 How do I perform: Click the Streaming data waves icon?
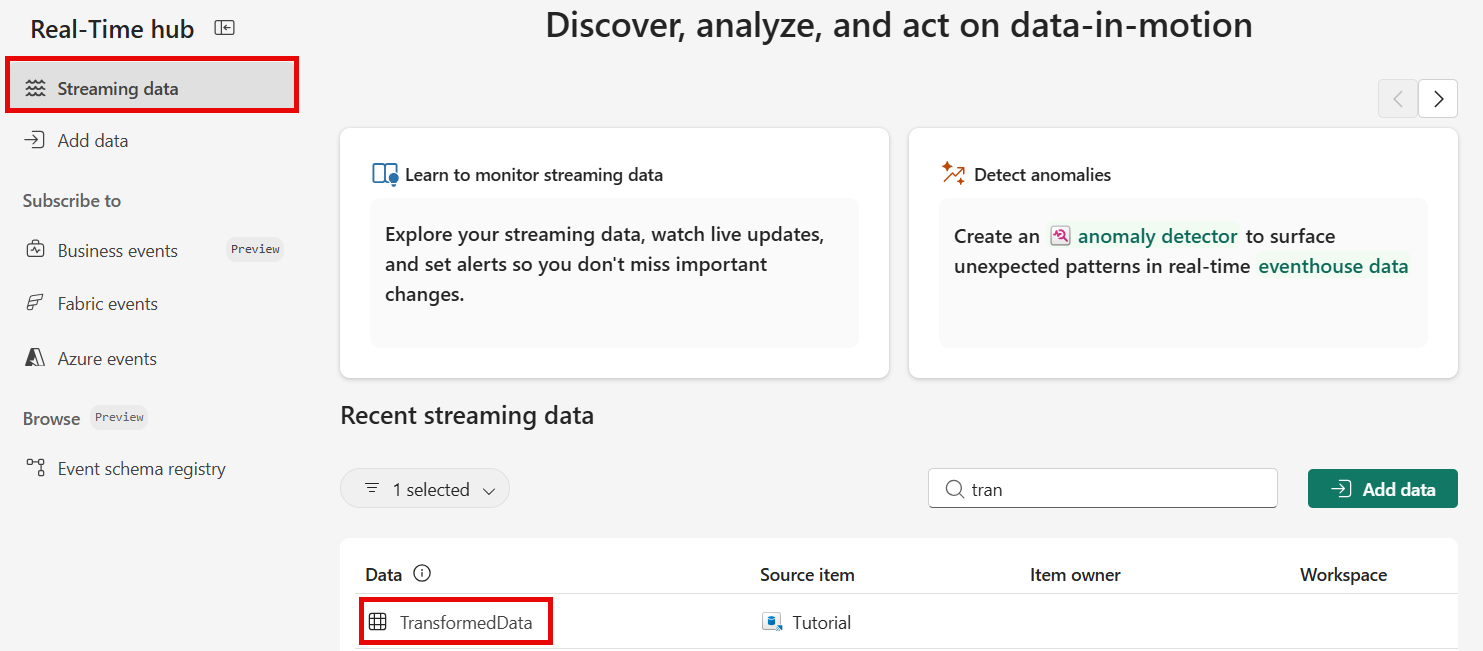pyautogui.click(x=36, y=88)
